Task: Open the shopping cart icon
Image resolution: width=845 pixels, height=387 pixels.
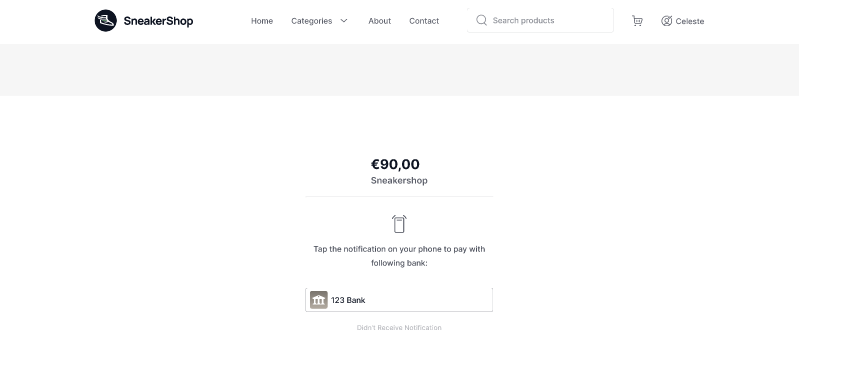Action: [637, 21]
